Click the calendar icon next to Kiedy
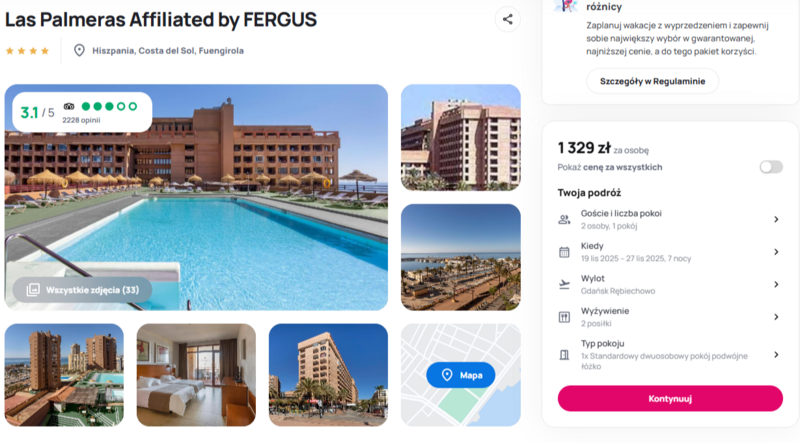The height and width of the screenshot is (443, 800). (x=564, y=252)
